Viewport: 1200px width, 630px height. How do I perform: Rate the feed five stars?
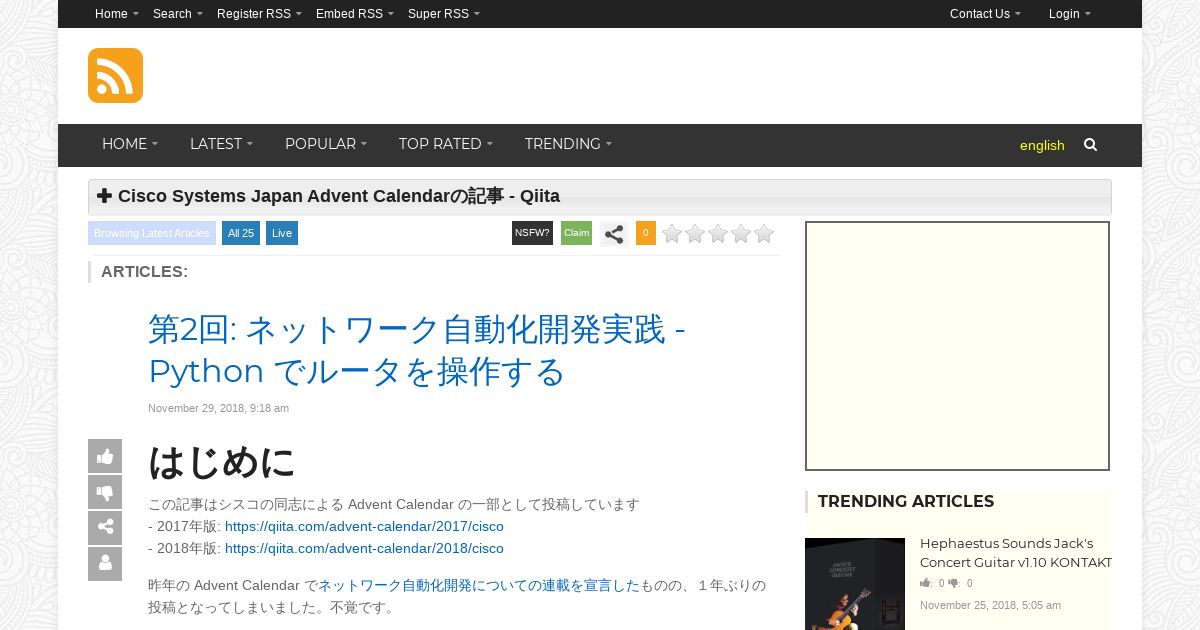[x=764, y=234]
